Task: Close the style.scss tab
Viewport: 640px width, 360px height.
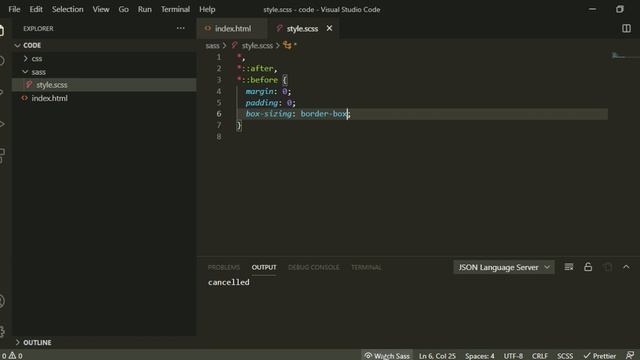Action: (x=329, y=28)
